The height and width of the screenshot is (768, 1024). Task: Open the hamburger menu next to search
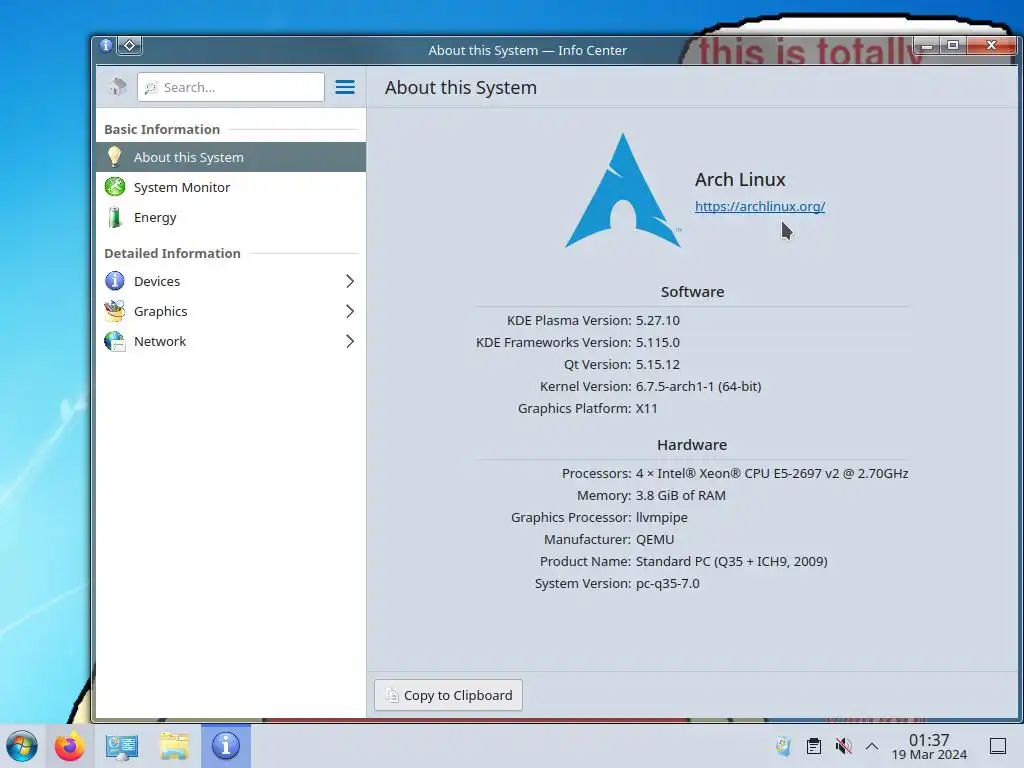(345, 87)
